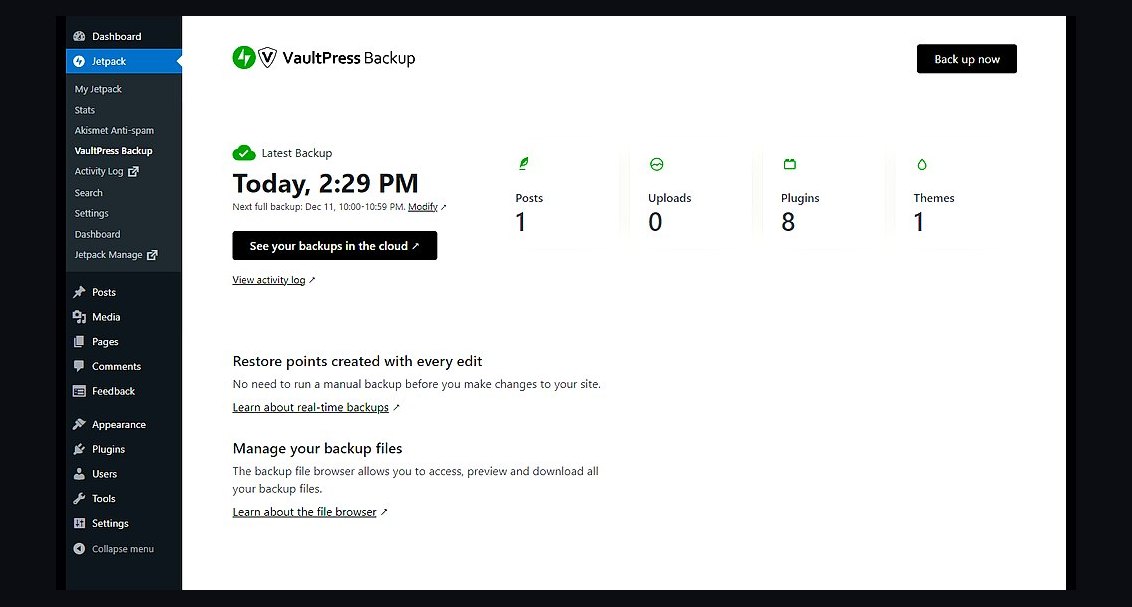Select VaultPress Backup submenu item
This screenshot has height=607, width=1132.
(x=113, y=151)
